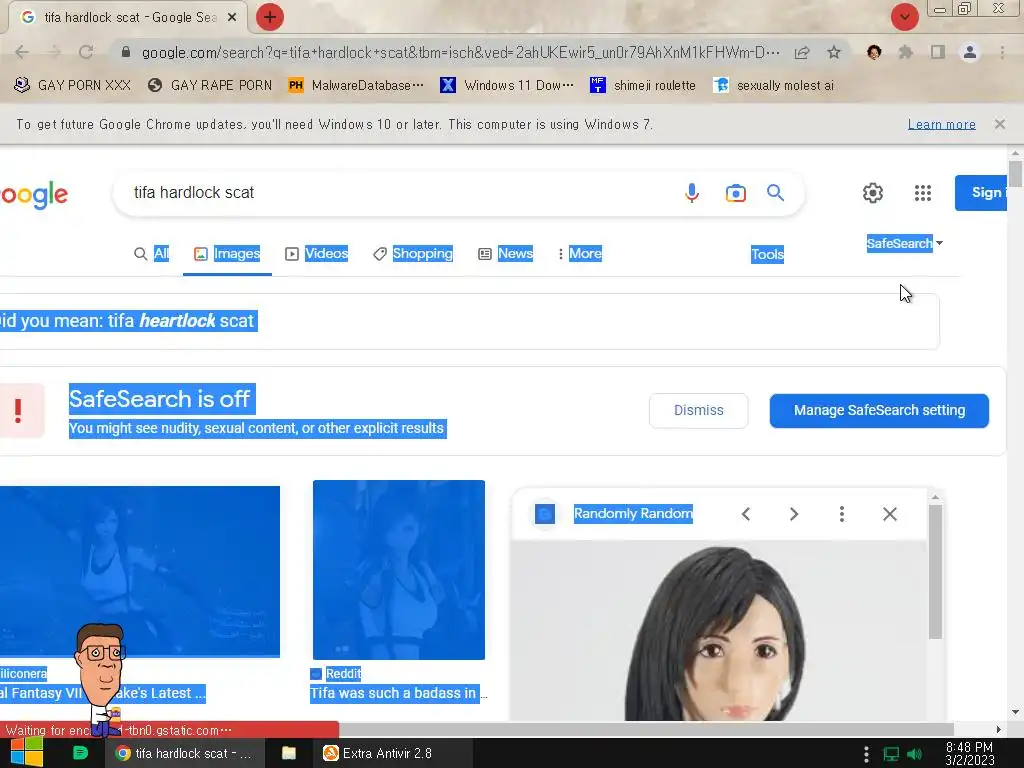Open the network tray icon
Viewport: 1024px width, 768px height.
[x=891, y=754]
